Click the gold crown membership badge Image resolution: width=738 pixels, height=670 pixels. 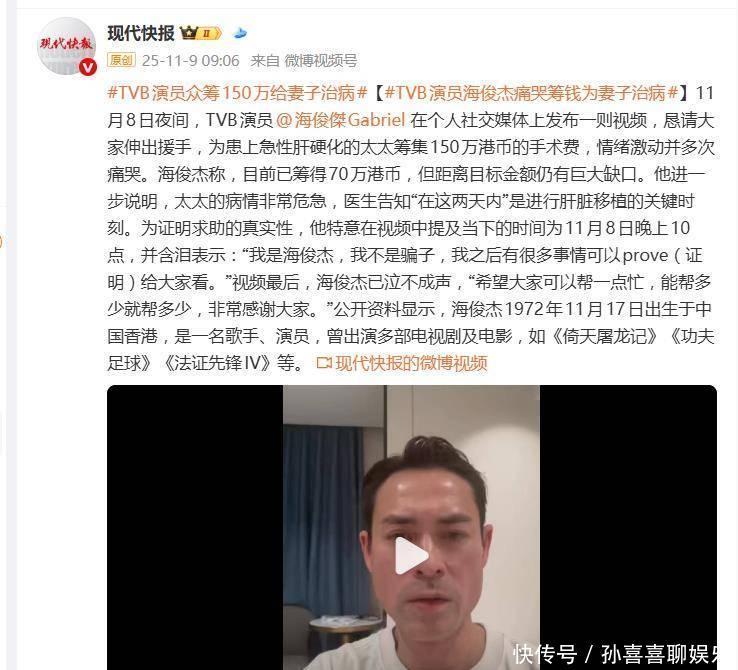(x=201, y=33)
